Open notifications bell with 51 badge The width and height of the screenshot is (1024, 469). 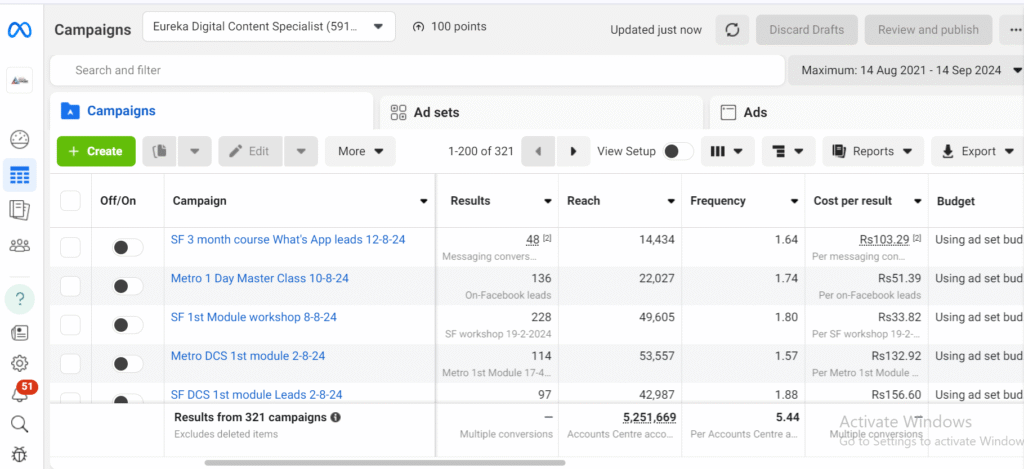[20, 393]
